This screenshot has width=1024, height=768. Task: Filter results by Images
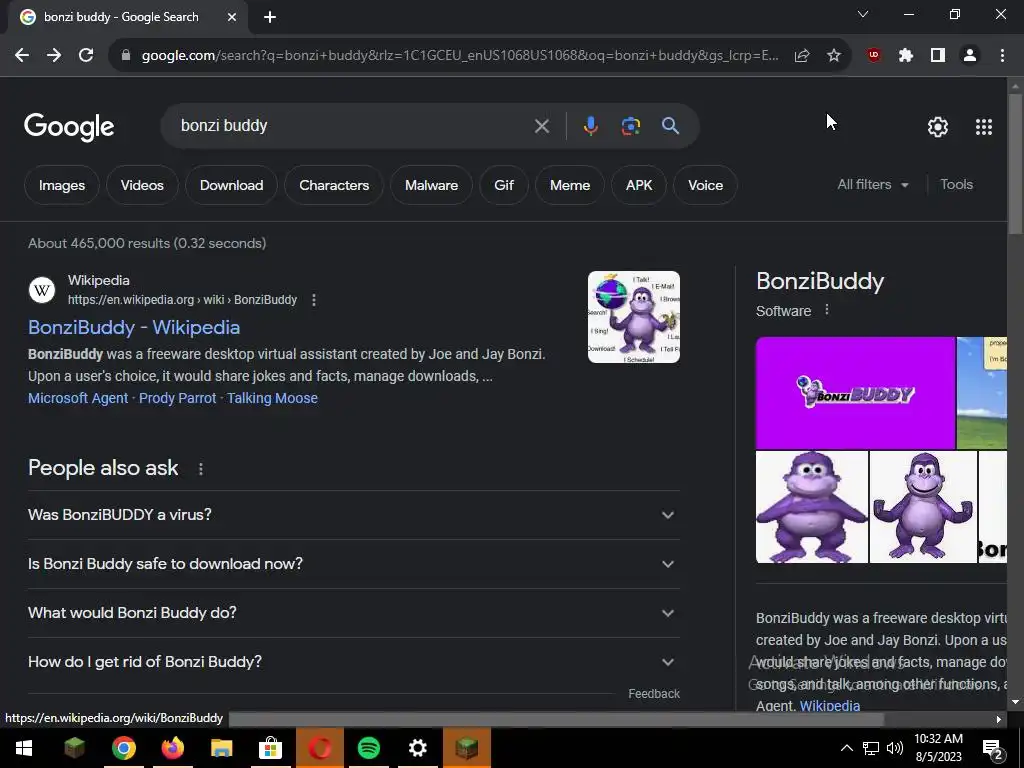(x=62, y=185)
